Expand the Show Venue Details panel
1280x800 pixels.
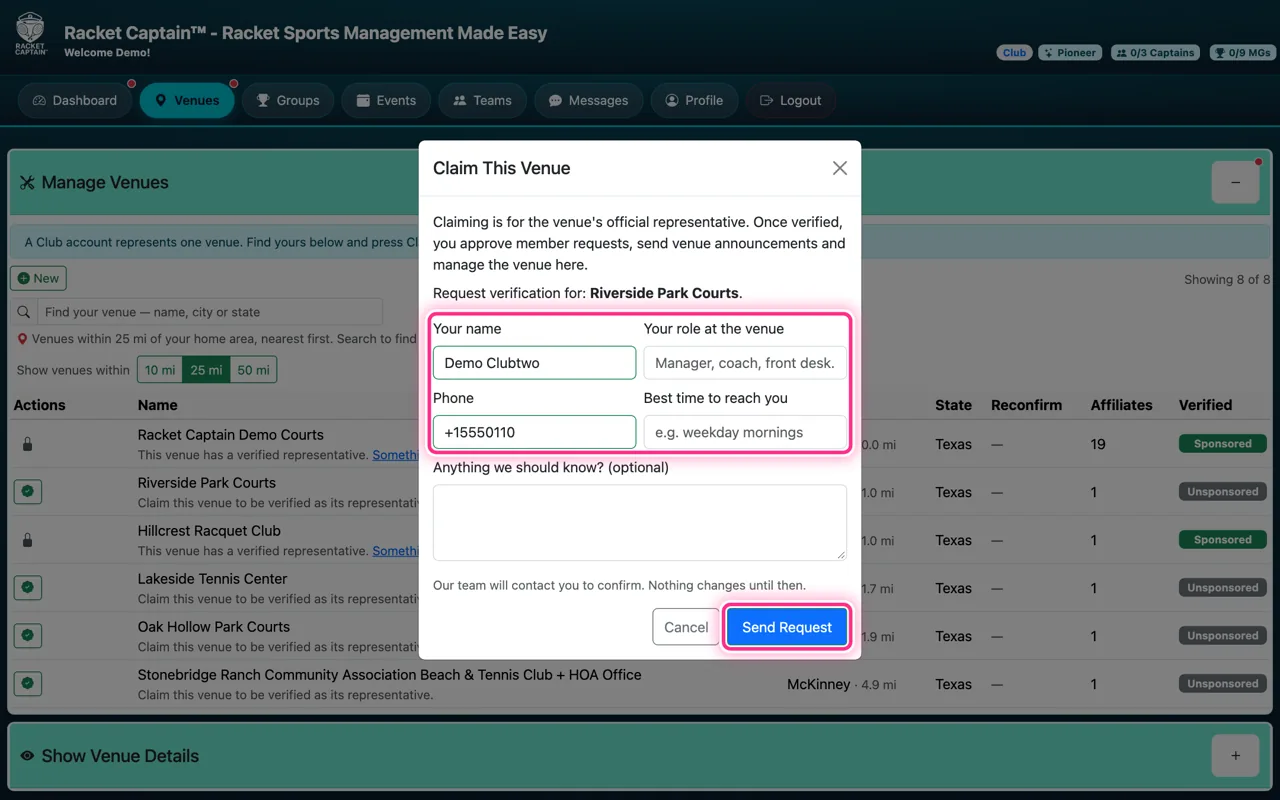coord(1235,756)
